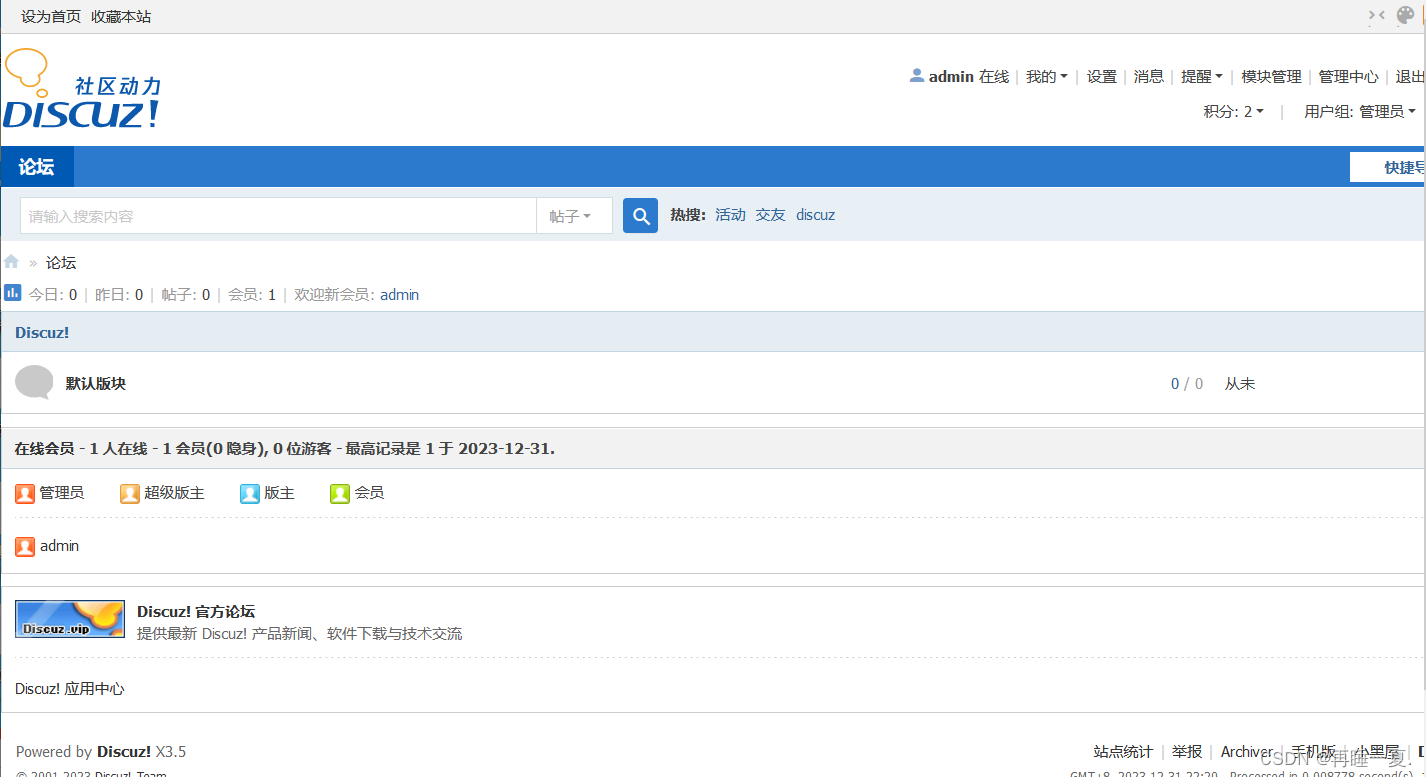Click the blue search magnifier button
The image size is (1426, 777).
pos(640,215)
